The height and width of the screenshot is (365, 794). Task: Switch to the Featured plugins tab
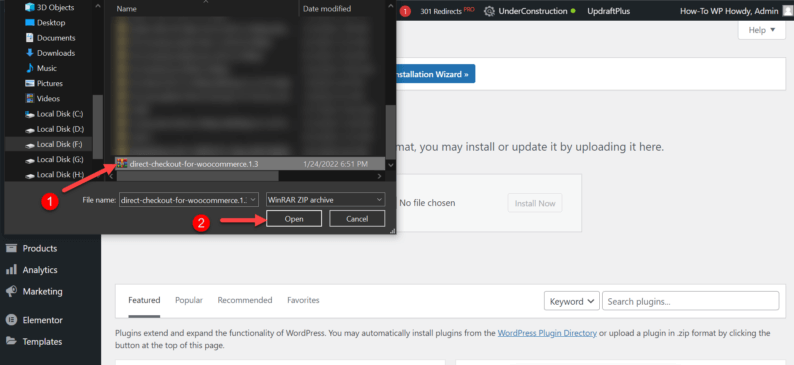144,300
